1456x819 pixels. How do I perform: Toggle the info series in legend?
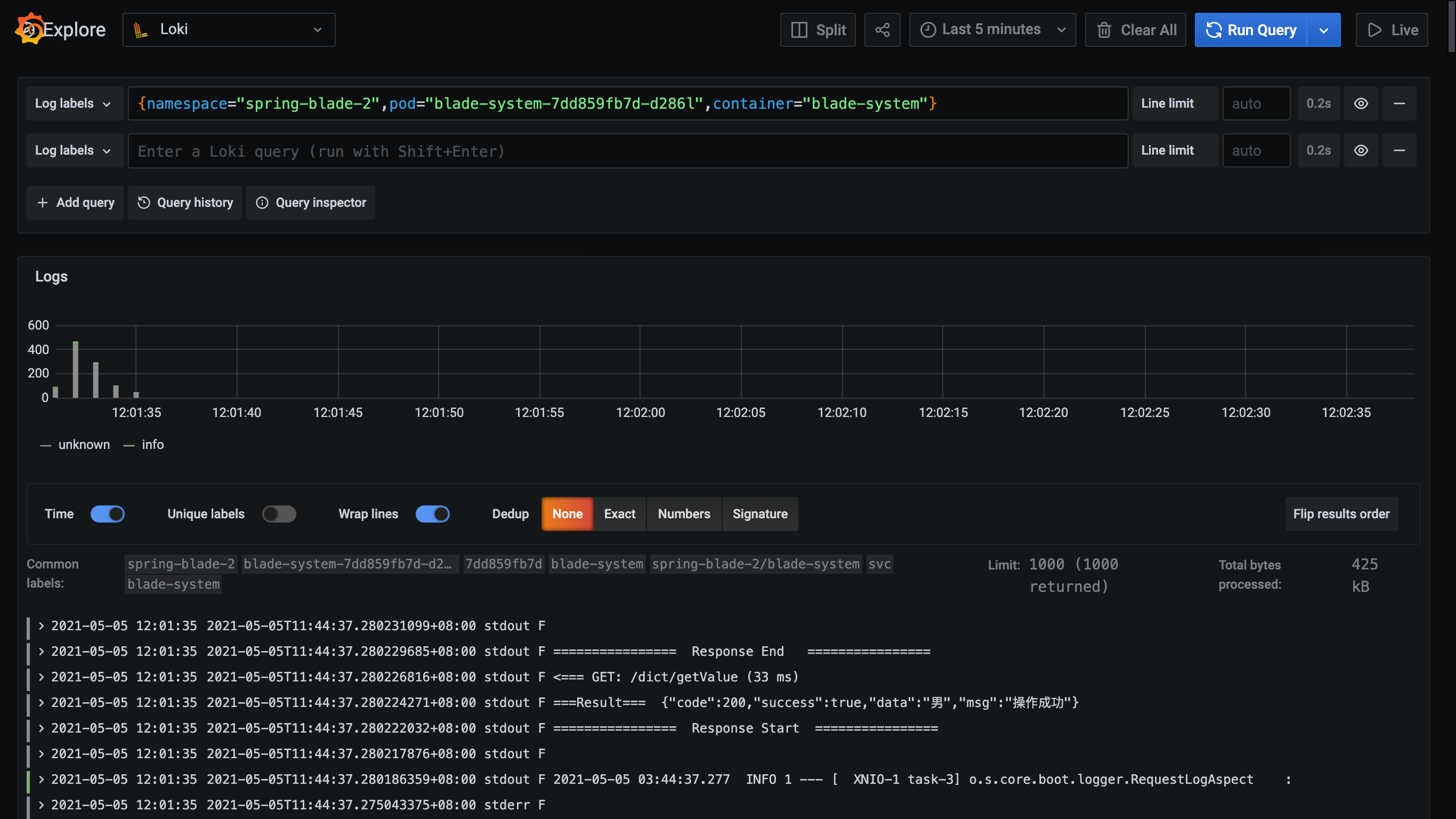click(152, 445)
